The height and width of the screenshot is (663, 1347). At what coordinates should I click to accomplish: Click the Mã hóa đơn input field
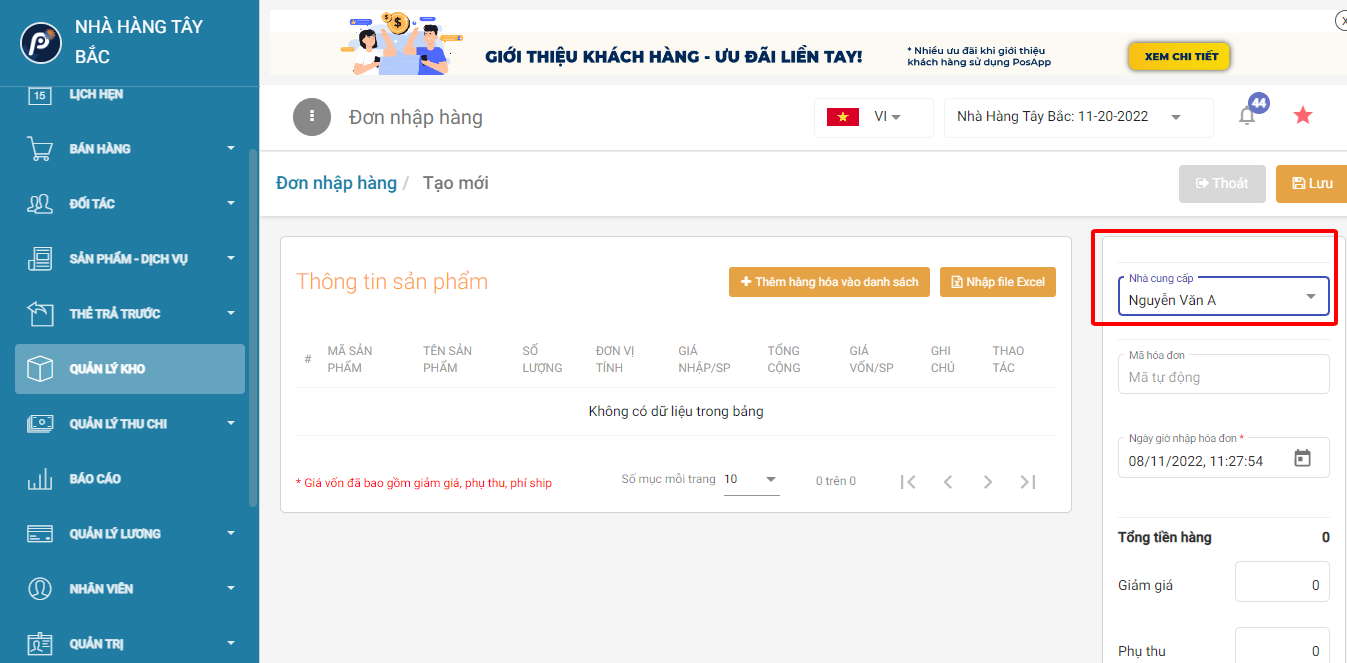click(1222, 377)
